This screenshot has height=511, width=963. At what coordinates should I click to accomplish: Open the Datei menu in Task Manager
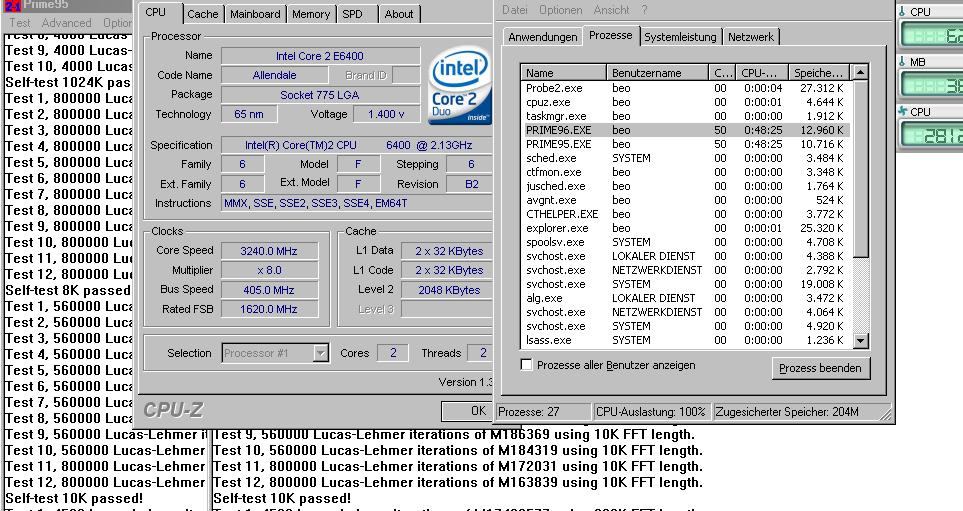click(515, 10)
